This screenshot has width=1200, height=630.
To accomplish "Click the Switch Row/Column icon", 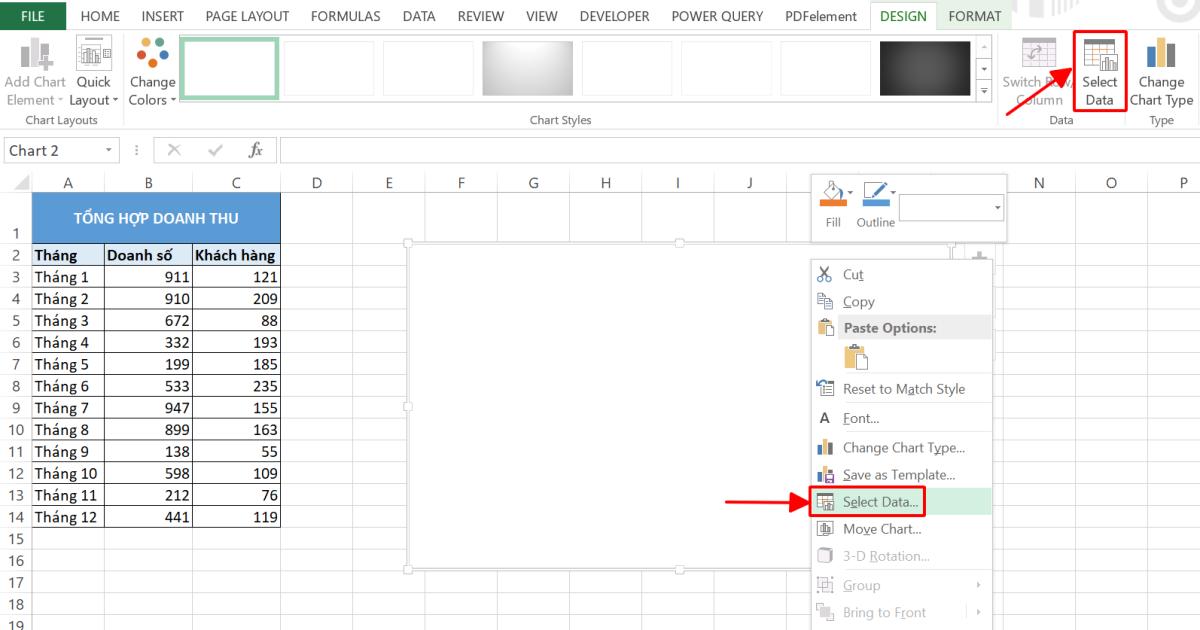I will 1037,70.
